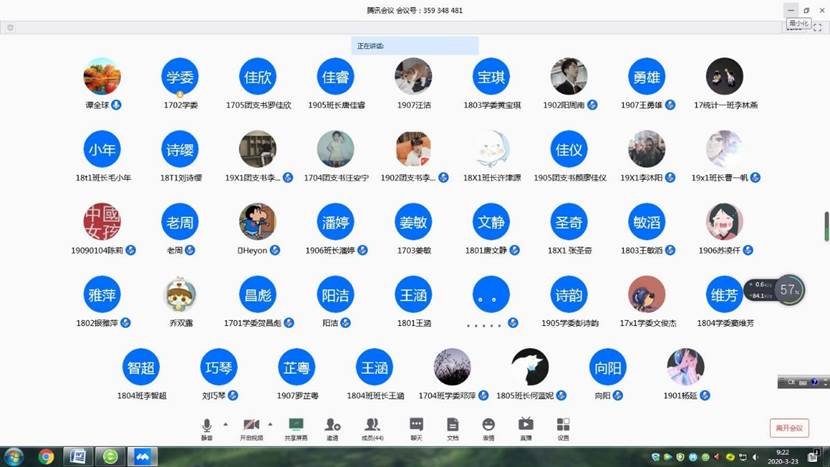Select the 谭全球 participant avatar
Image resolution: width=830 pixels, height=467 pixels.
tap(102, 76)
